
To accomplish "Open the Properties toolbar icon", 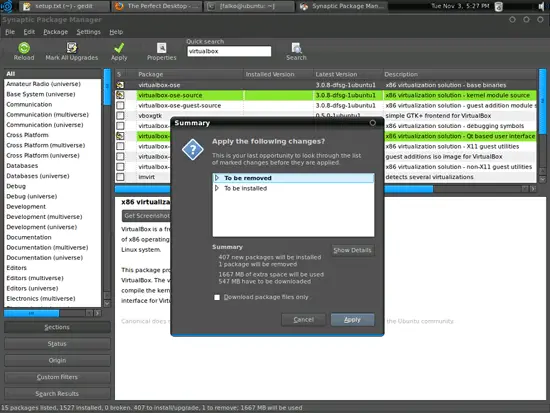I will pos(161,48).
